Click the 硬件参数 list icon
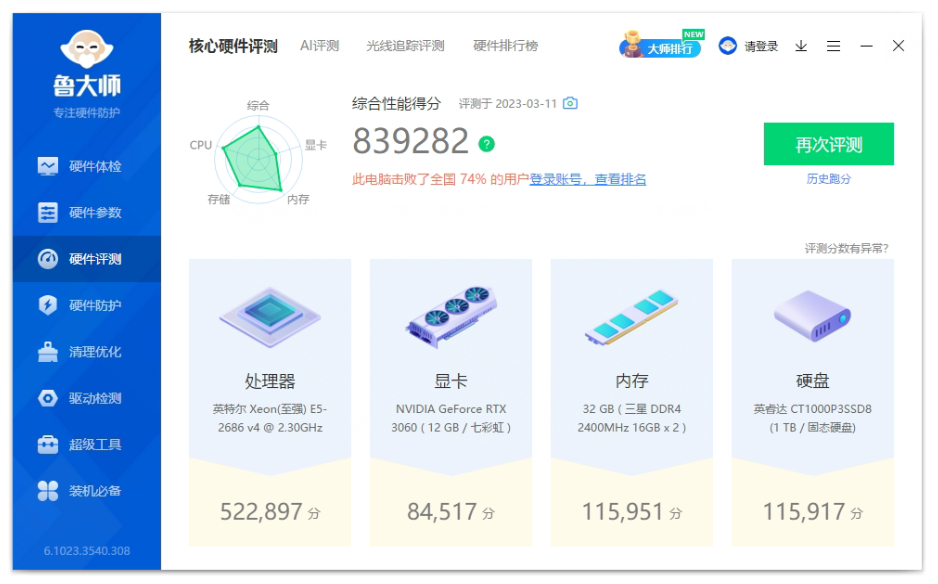938x584 pixels. click(48, 212)
